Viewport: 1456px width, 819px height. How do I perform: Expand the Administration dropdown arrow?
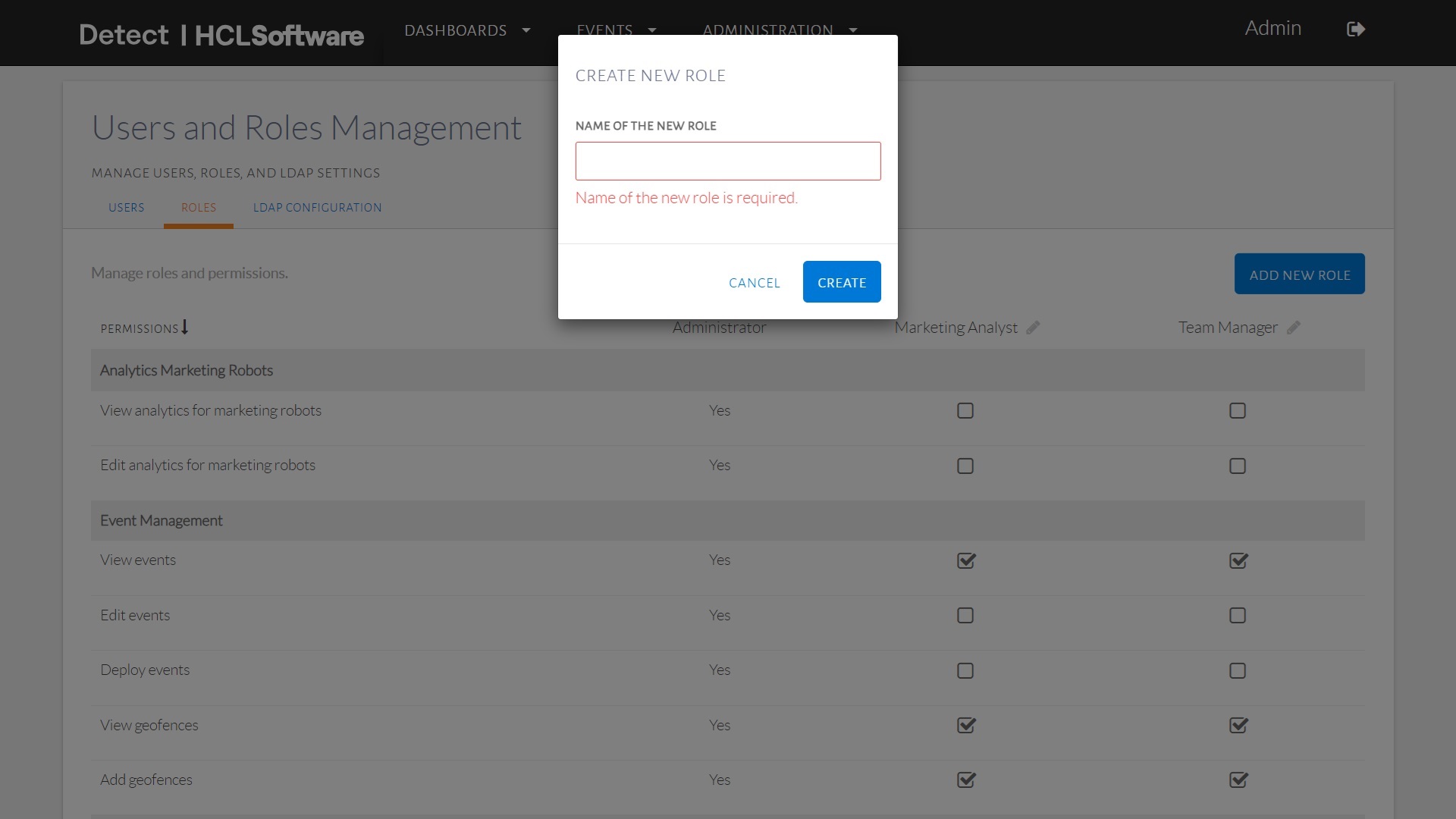853,30
